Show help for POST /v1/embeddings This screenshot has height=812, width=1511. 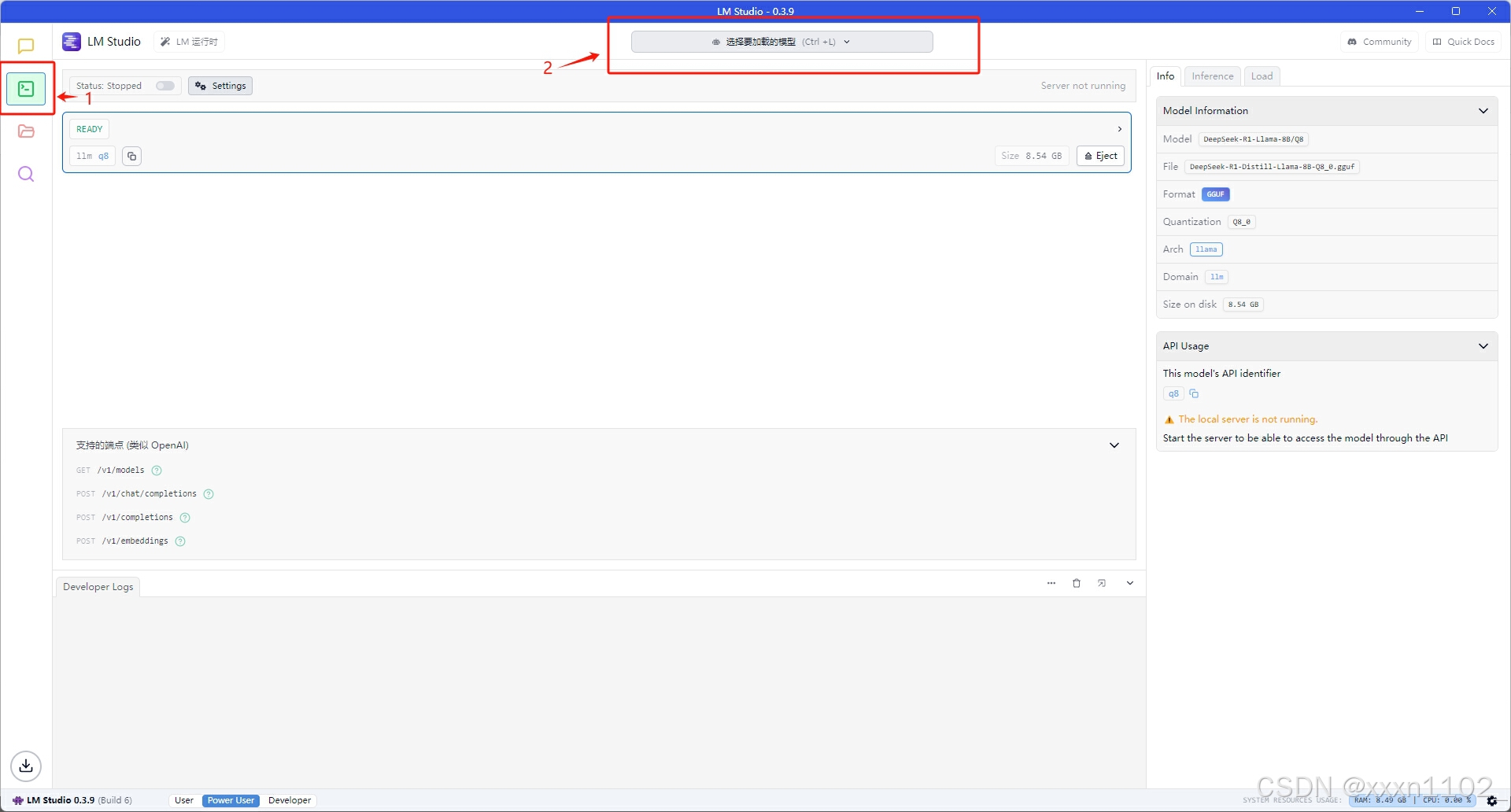pos(180,541)
